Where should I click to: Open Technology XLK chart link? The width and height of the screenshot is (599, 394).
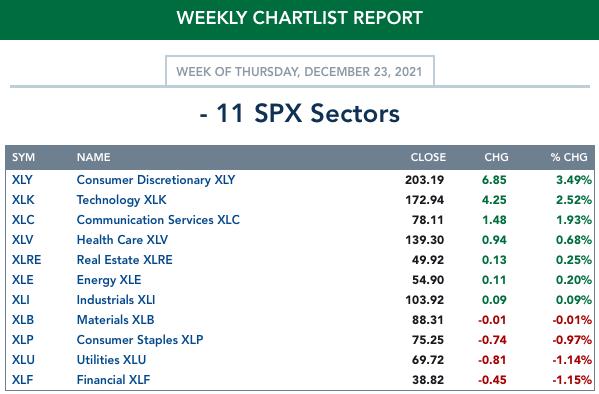121,199
